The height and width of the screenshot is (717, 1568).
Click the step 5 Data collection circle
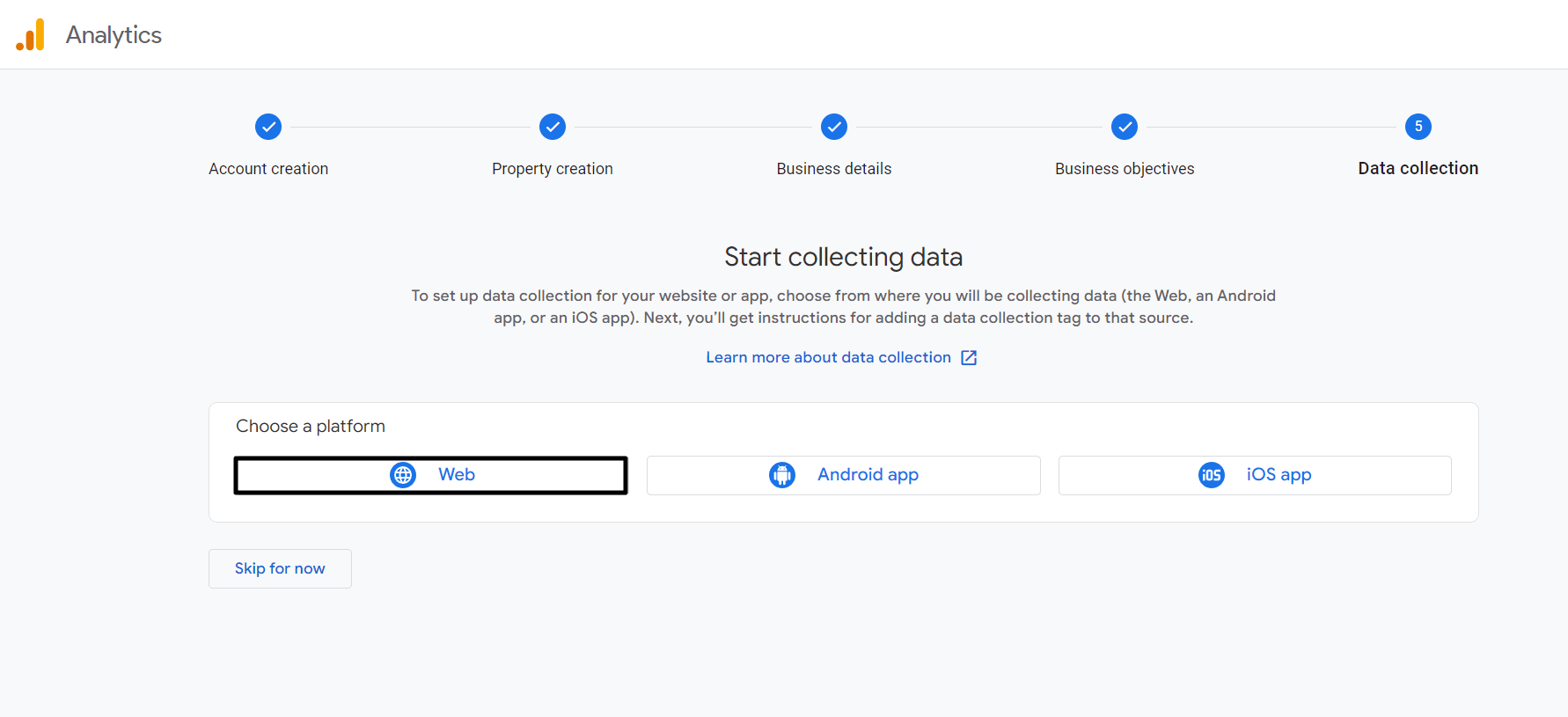pyautogui.click(x=1418, y=127)
